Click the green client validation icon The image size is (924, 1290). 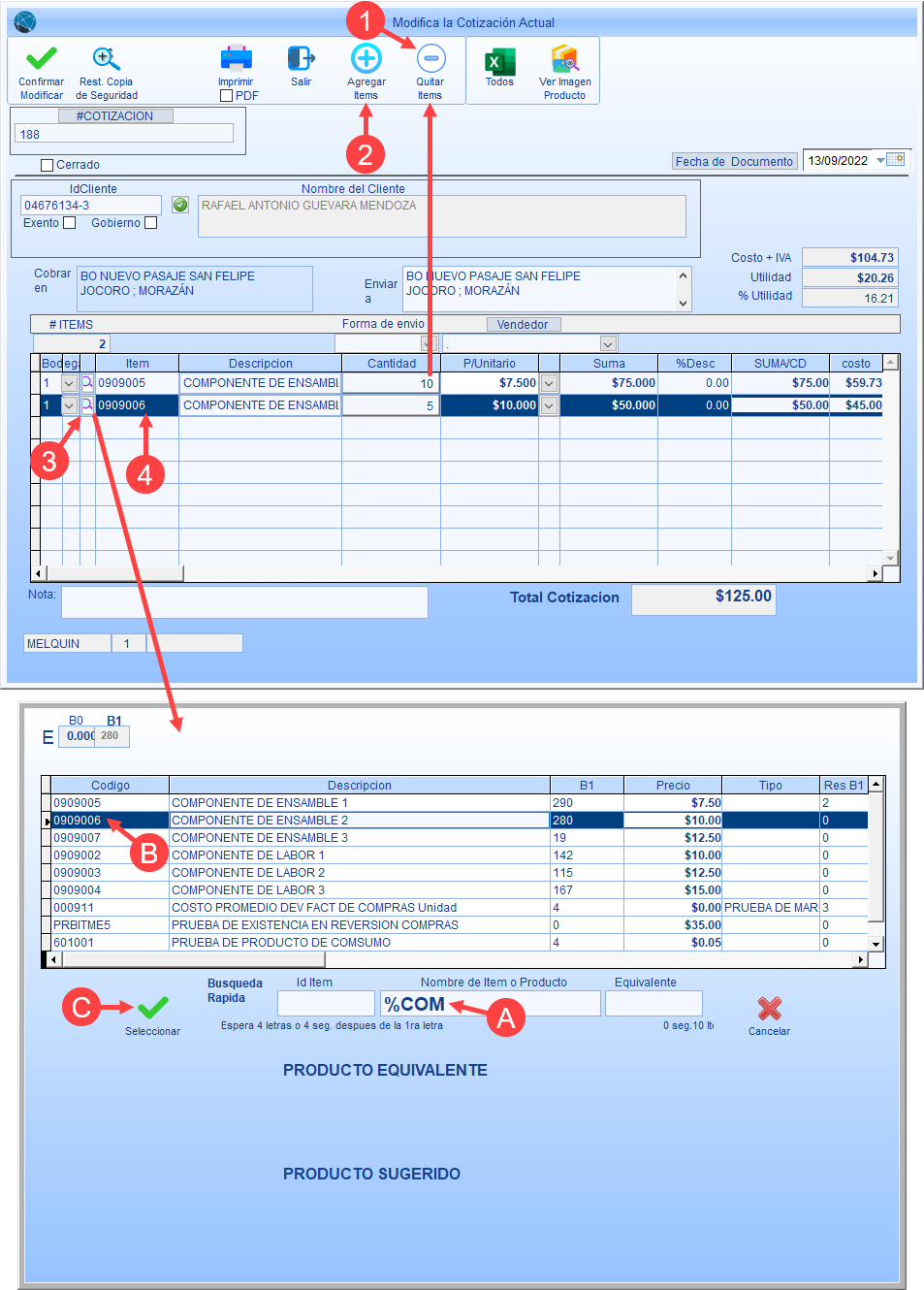pos(180,205)
